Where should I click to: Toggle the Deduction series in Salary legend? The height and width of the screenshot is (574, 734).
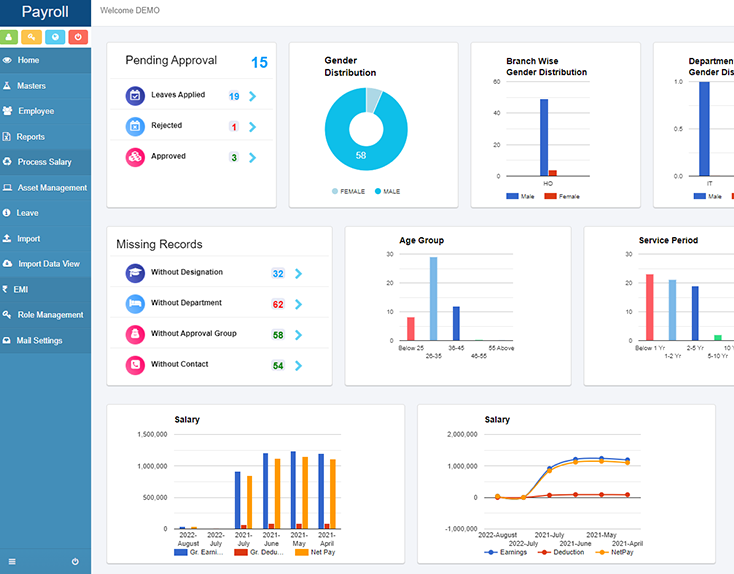pos(561,552)
